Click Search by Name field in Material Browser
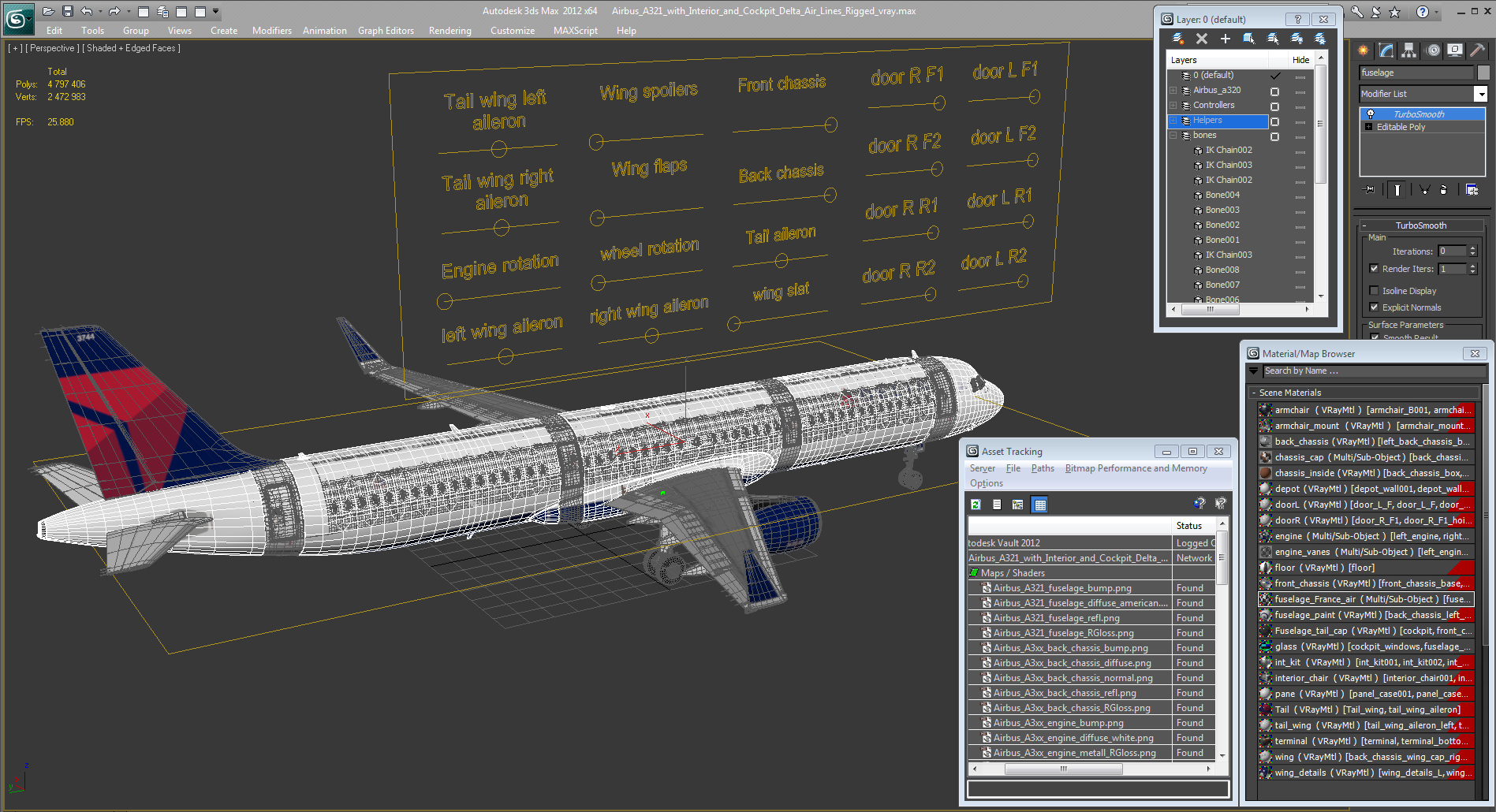The width and height of the screenshot is (1496, 812). pos(1374,371)
